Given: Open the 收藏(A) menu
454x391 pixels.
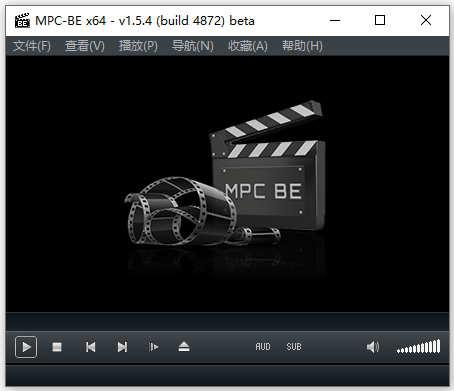Looking at the screenshot, I should (x=248, y=46).
